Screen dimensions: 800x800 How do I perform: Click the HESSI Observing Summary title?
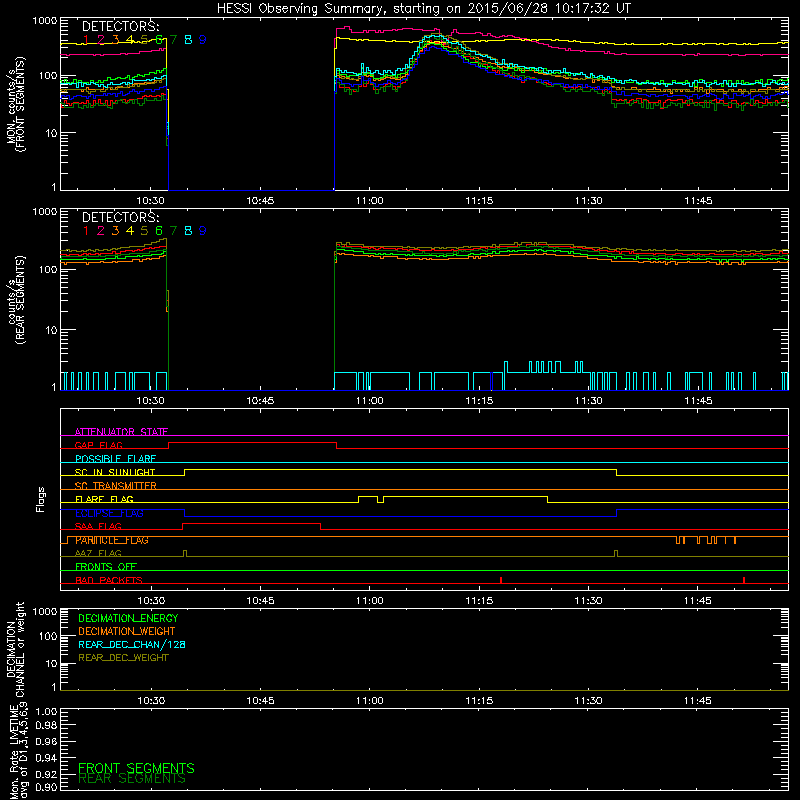[x=423, y=8]
